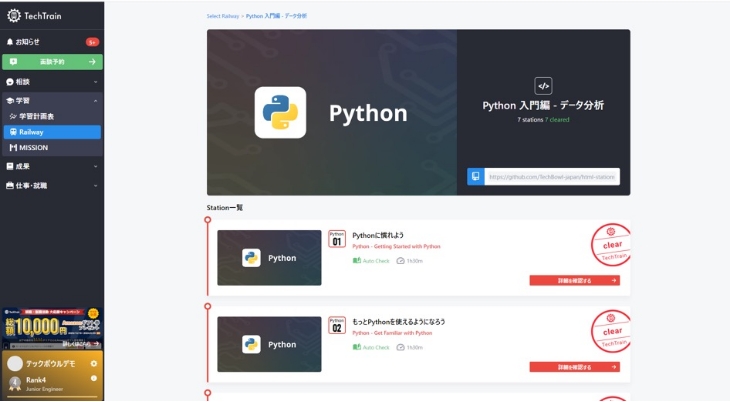Click the info icon beside Rank4
The height and width of the screenshot is (402, 730).
94,378
